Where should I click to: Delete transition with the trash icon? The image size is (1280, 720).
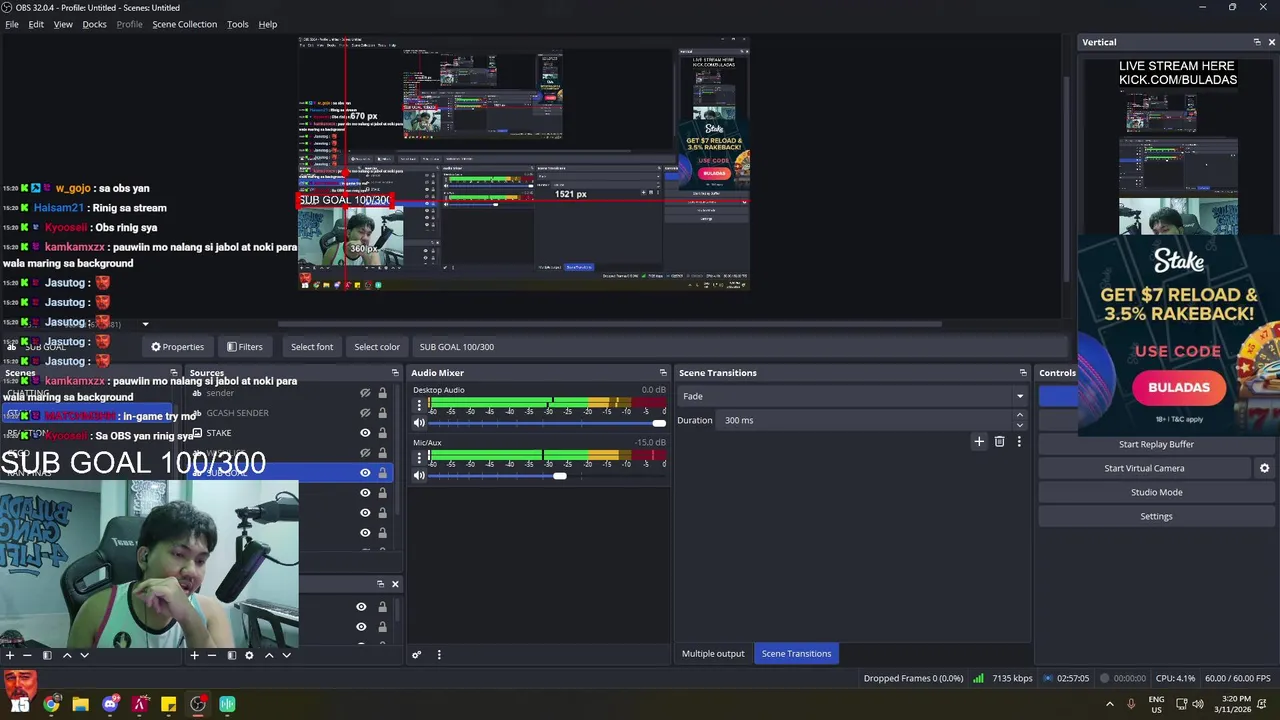pyautogui.click(x=999, y=441)
